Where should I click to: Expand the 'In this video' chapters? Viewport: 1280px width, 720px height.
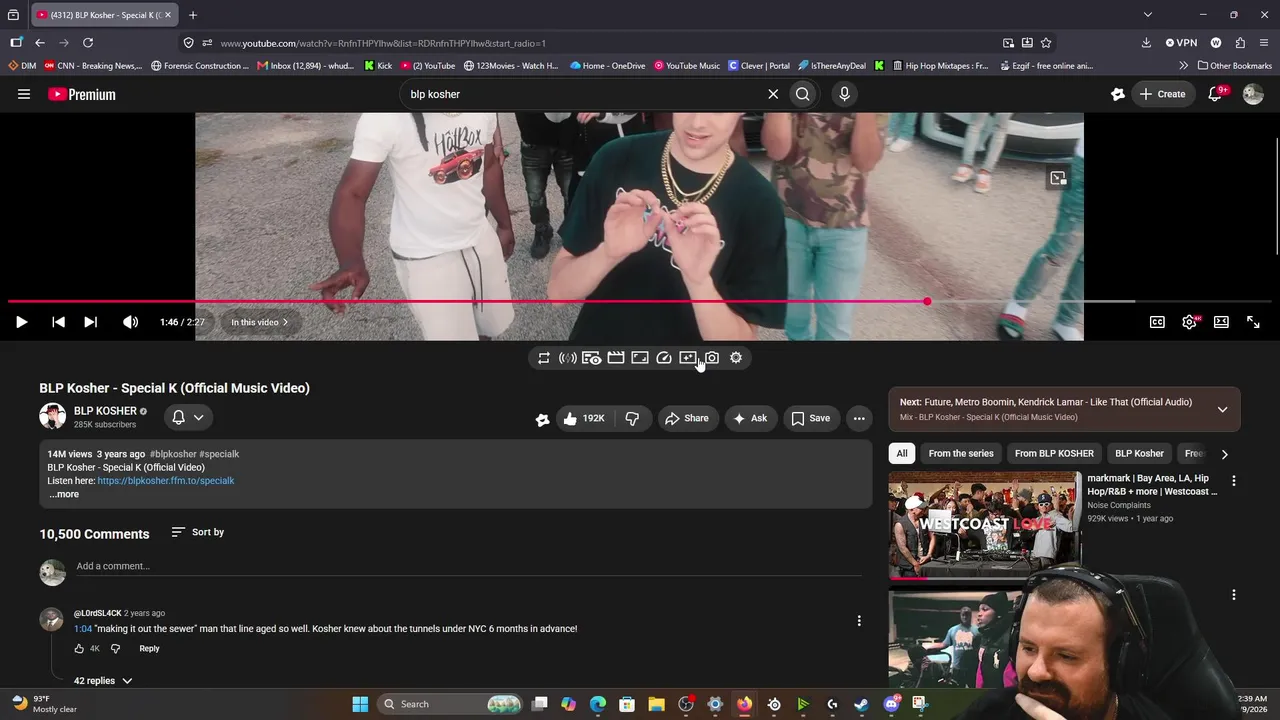(259, 322)
